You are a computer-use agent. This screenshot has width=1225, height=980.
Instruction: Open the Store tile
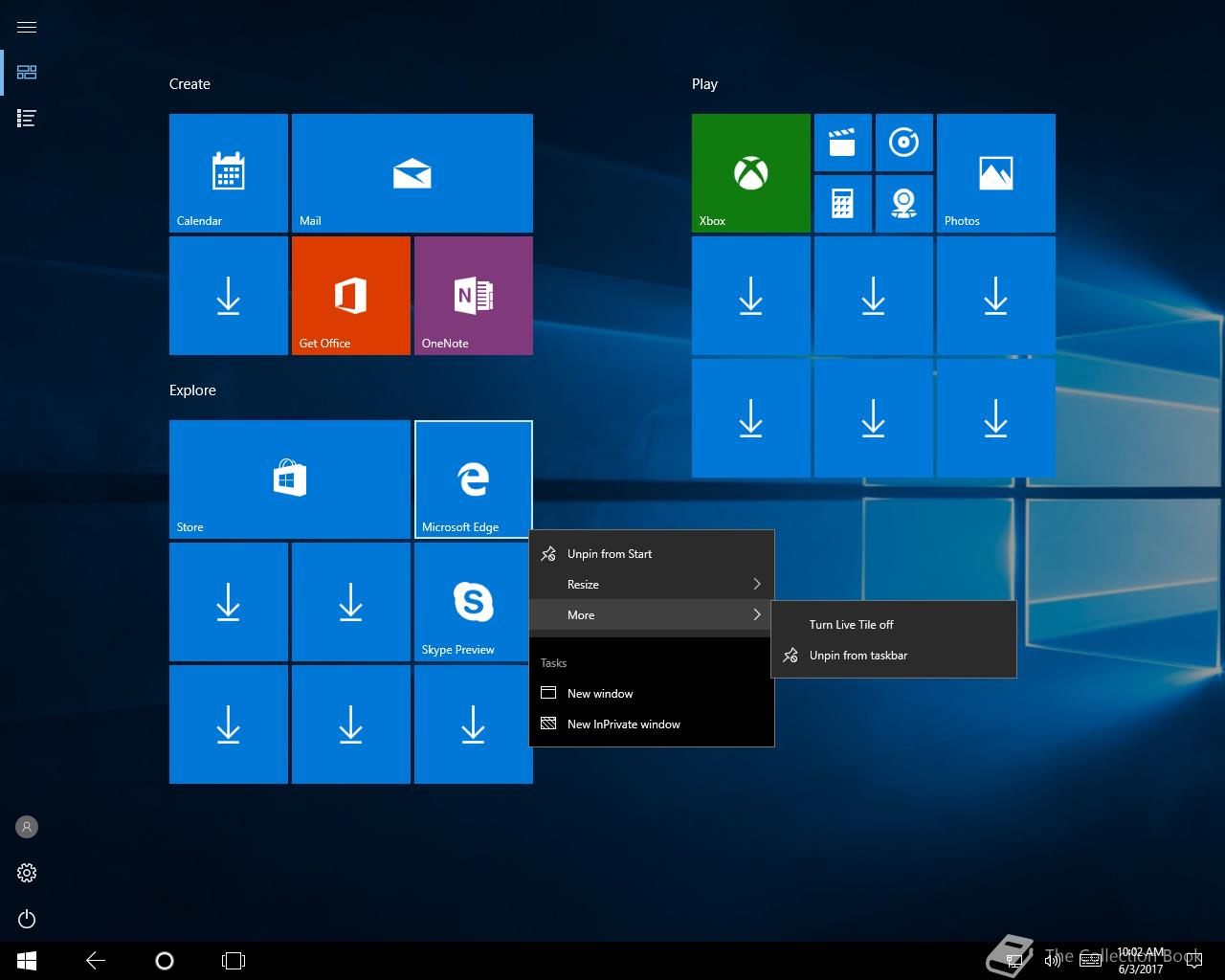[x=290, y=479]
